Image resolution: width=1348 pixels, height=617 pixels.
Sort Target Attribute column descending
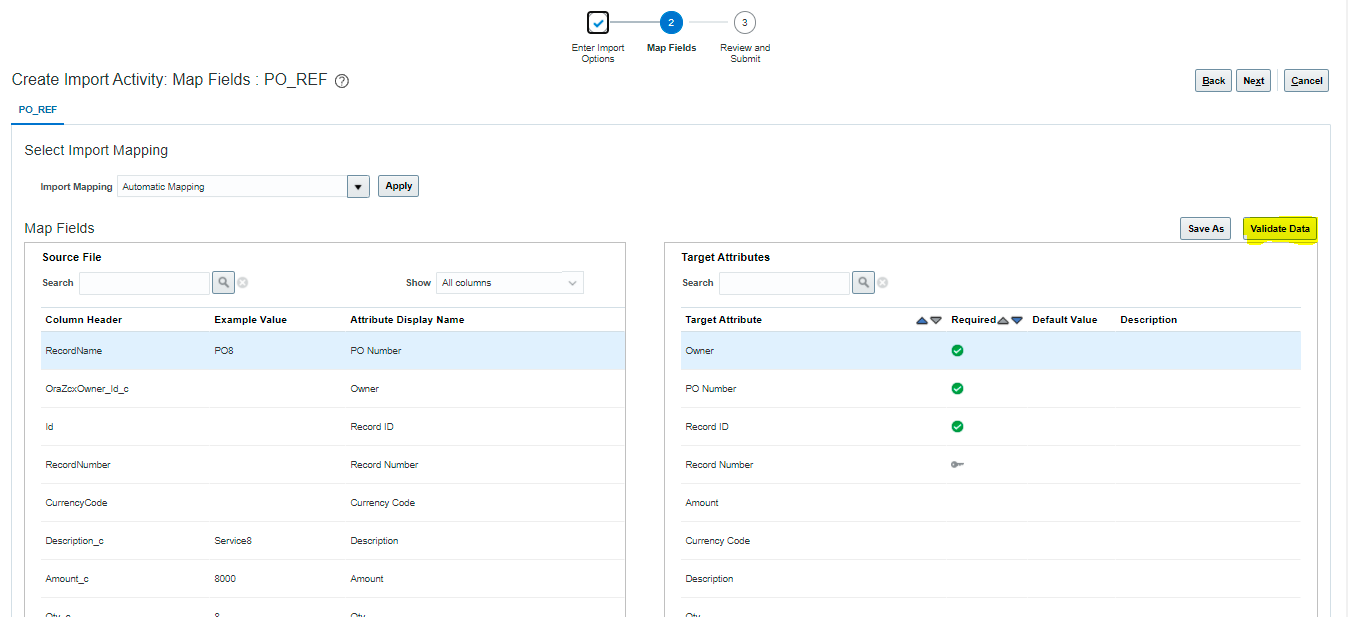936,320
